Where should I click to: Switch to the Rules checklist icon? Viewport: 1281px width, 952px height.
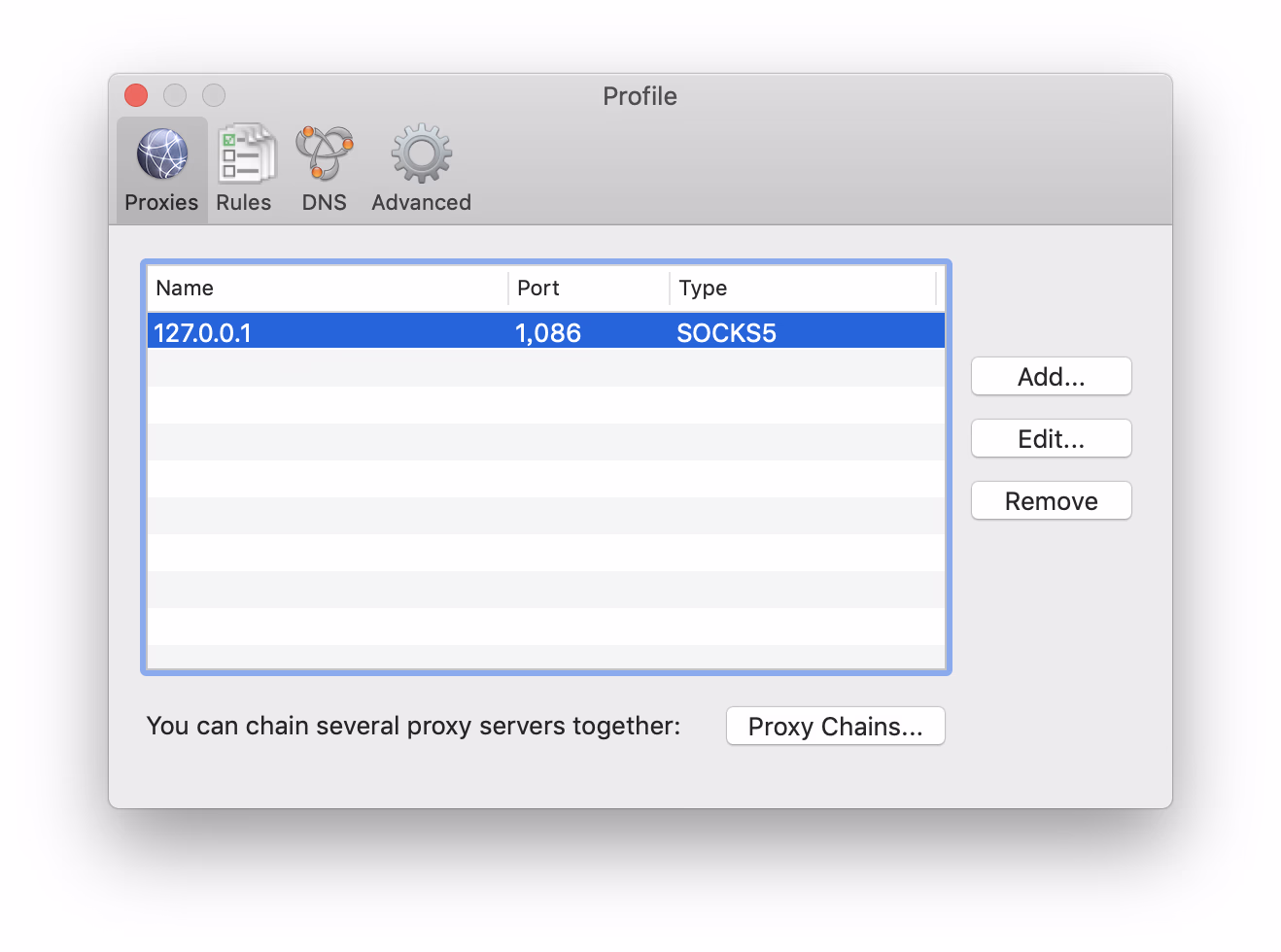[x=244, y=155]
